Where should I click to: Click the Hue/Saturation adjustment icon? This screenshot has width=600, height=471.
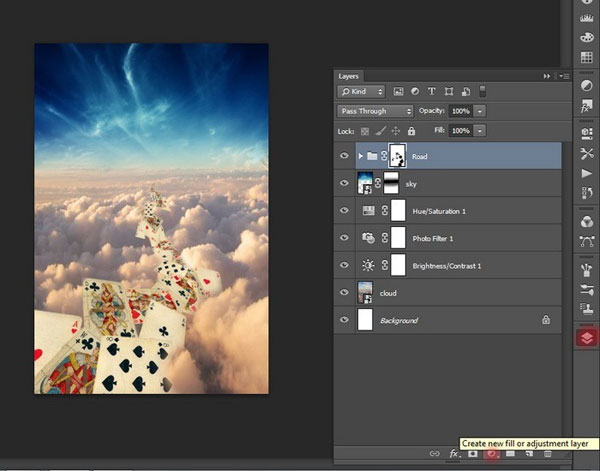coord(368,210)
